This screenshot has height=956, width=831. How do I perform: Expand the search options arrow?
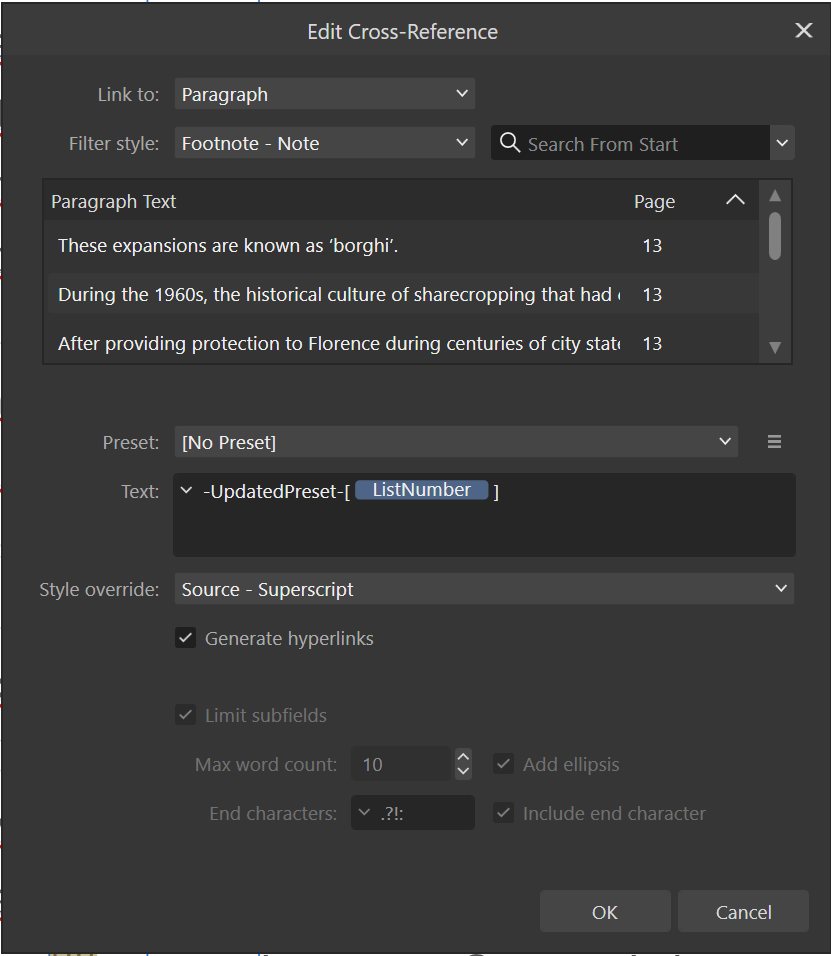(x=782, y=143)
